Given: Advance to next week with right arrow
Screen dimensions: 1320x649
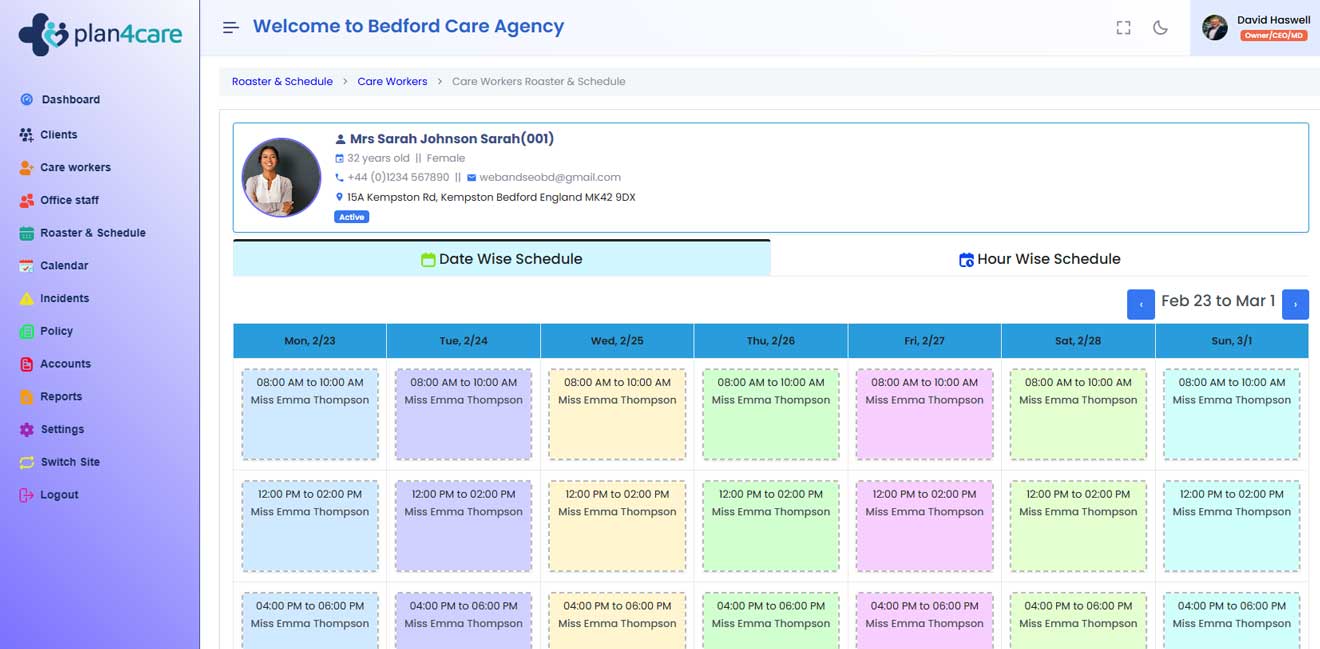Looking at the screenshot, I should pos(1295,304).
